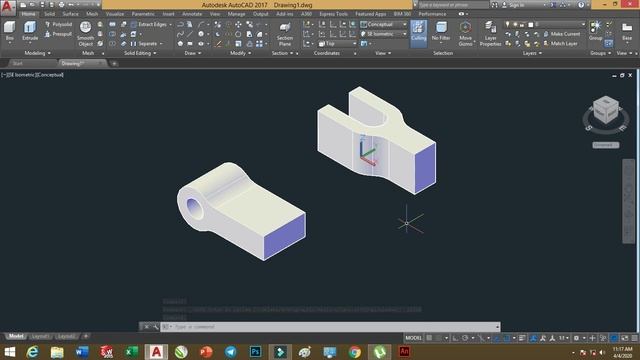Expand the Layers panel
Image resolution: width=640 pixels, height=360 pixels.
[x=532, y=53]
